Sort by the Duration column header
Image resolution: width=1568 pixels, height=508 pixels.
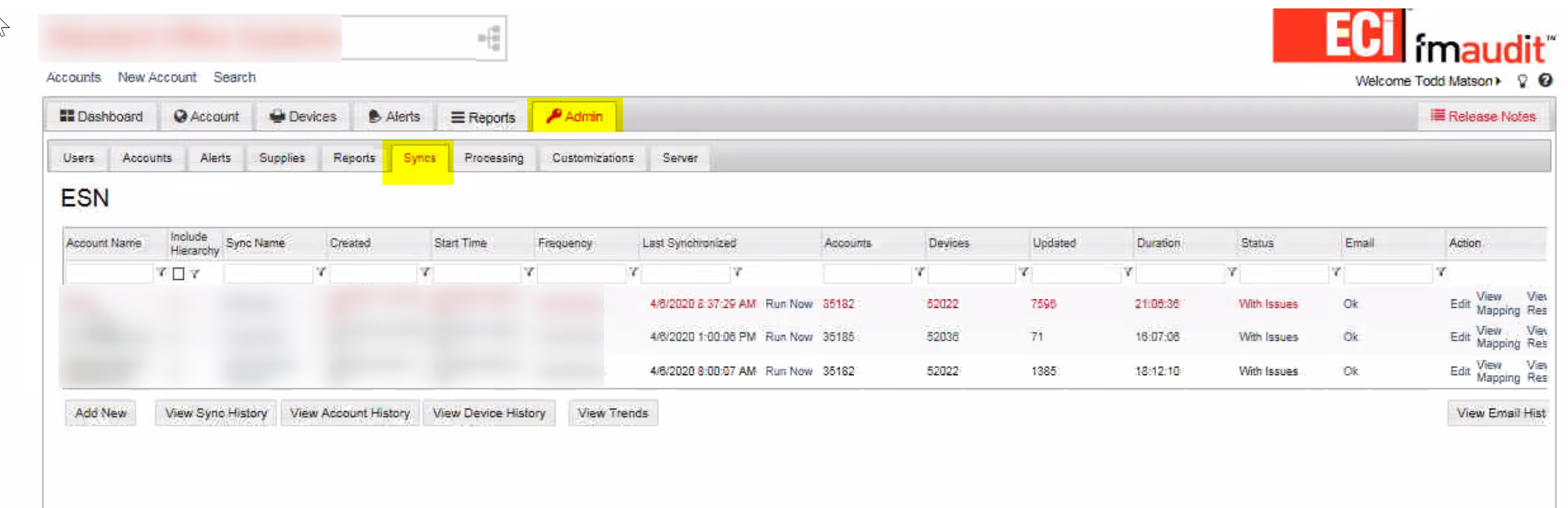coord(1158,243)
